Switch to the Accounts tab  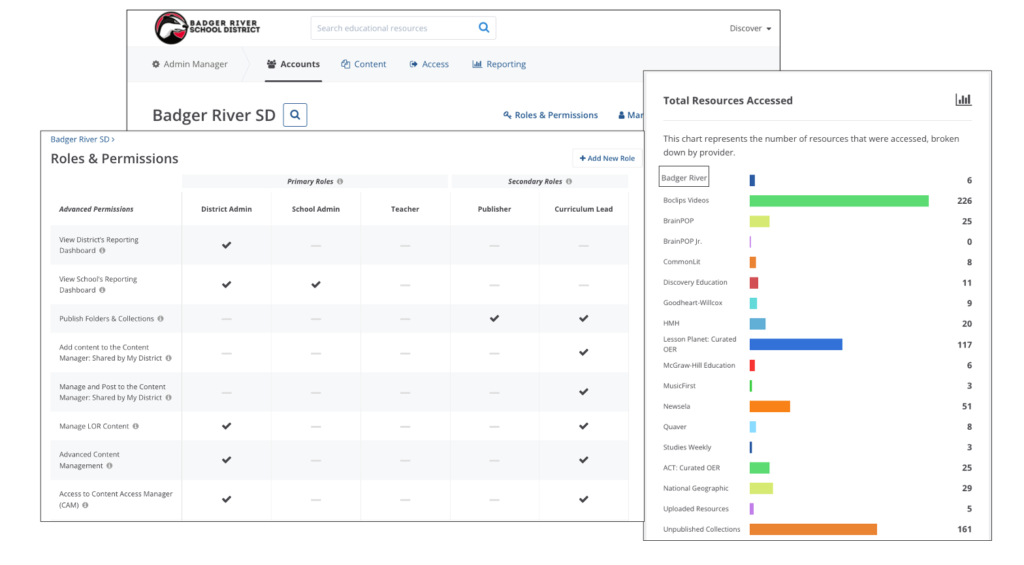coord(293,64)
